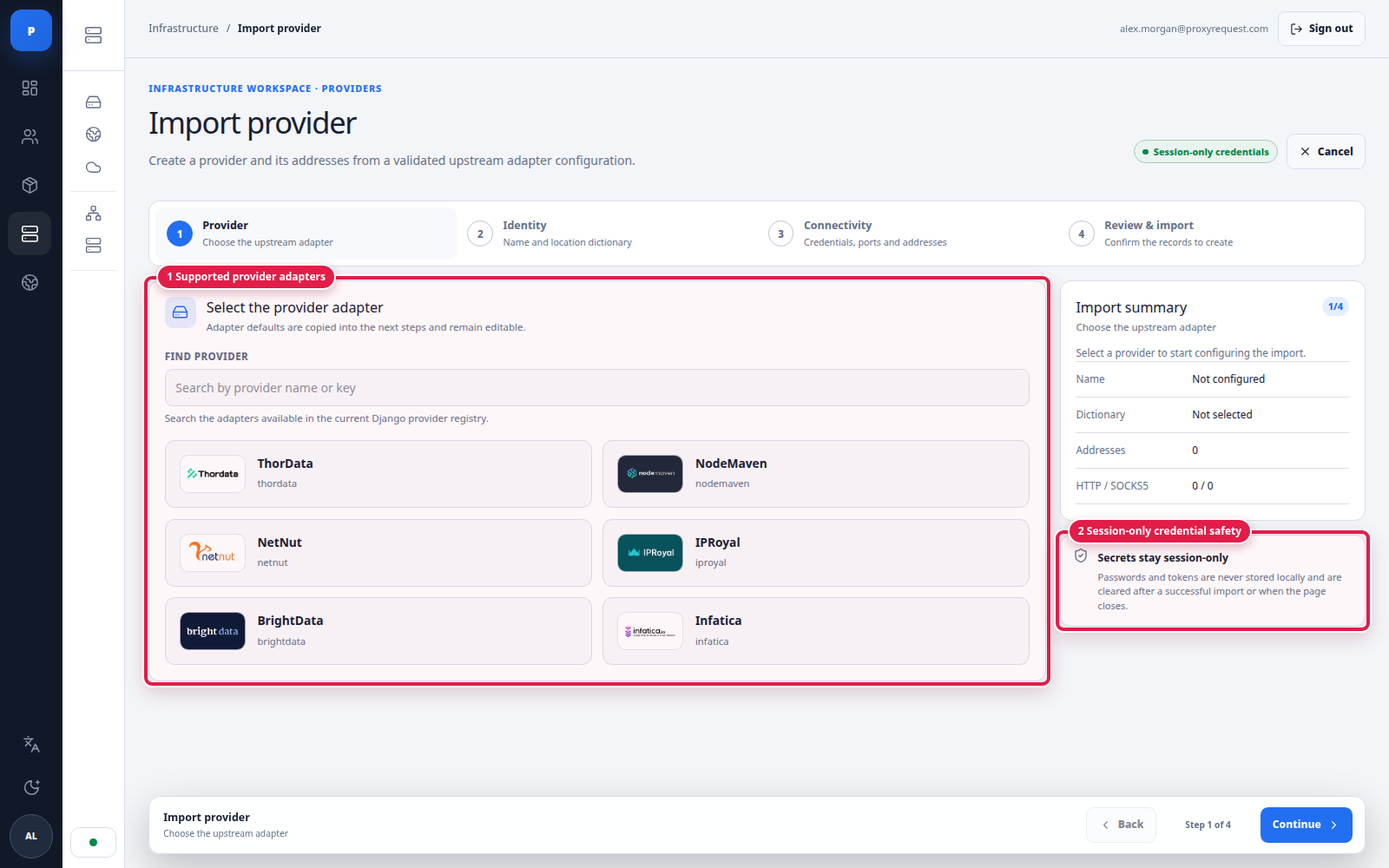1389x868 pixels.
Task: Choose the IPRoyal provider adapter
Action: point(816,553)
